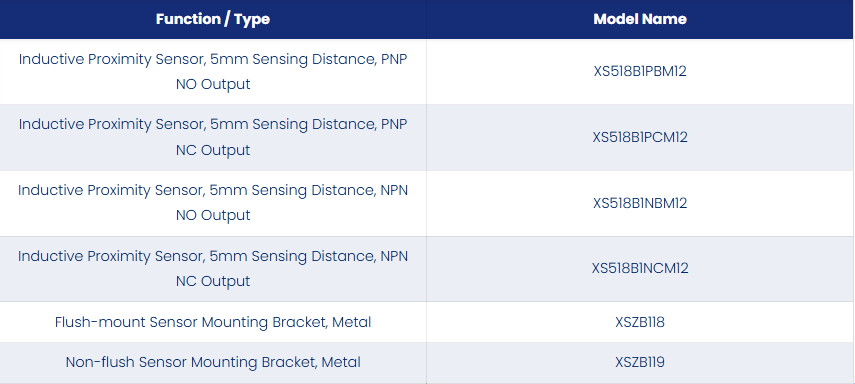The width and height of the screenshot is (855, 384).
Task: Click the word 'Metal' in Flush-mount row
Action: pos(352,322)
